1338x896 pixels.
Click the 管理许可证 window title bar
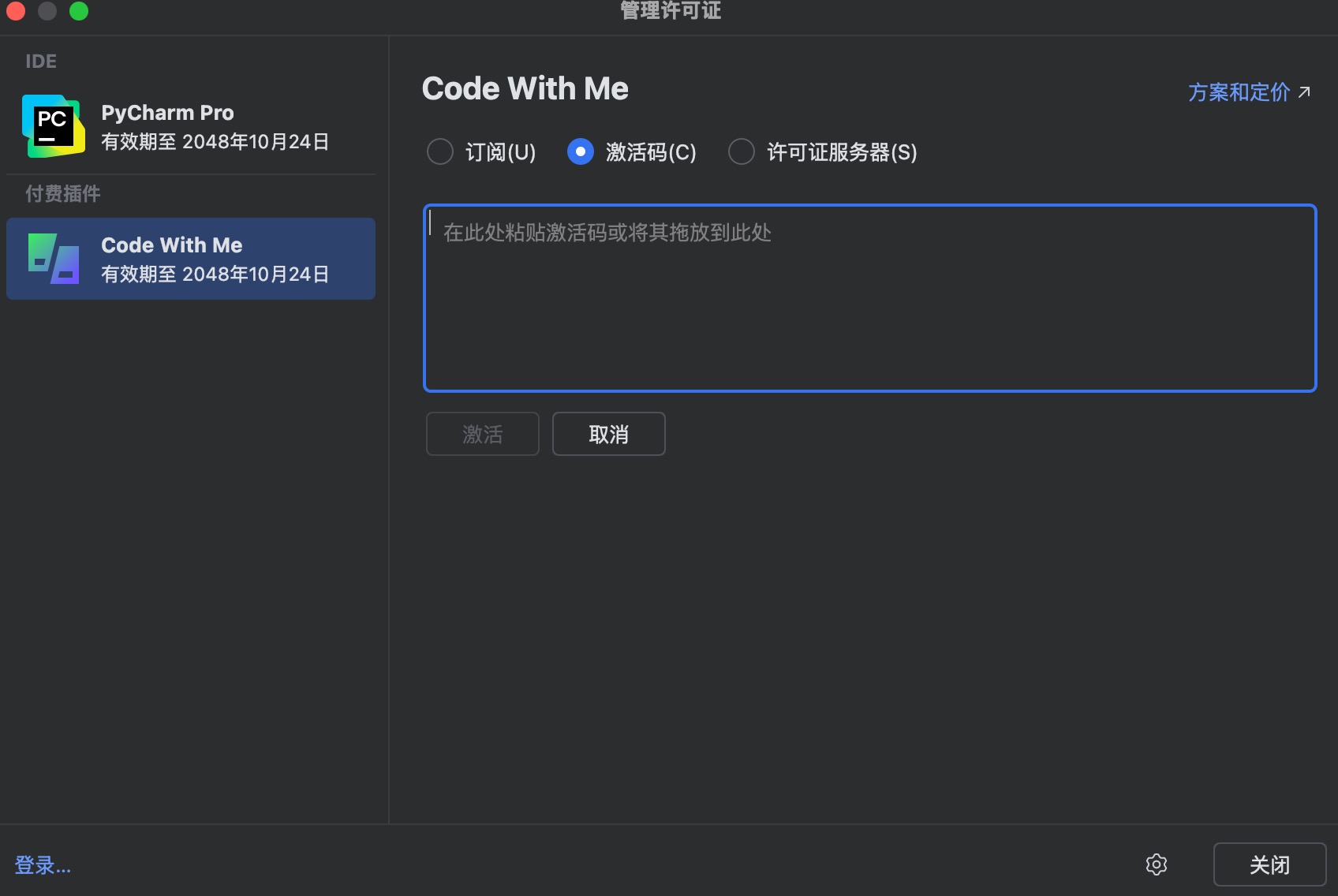670,11
